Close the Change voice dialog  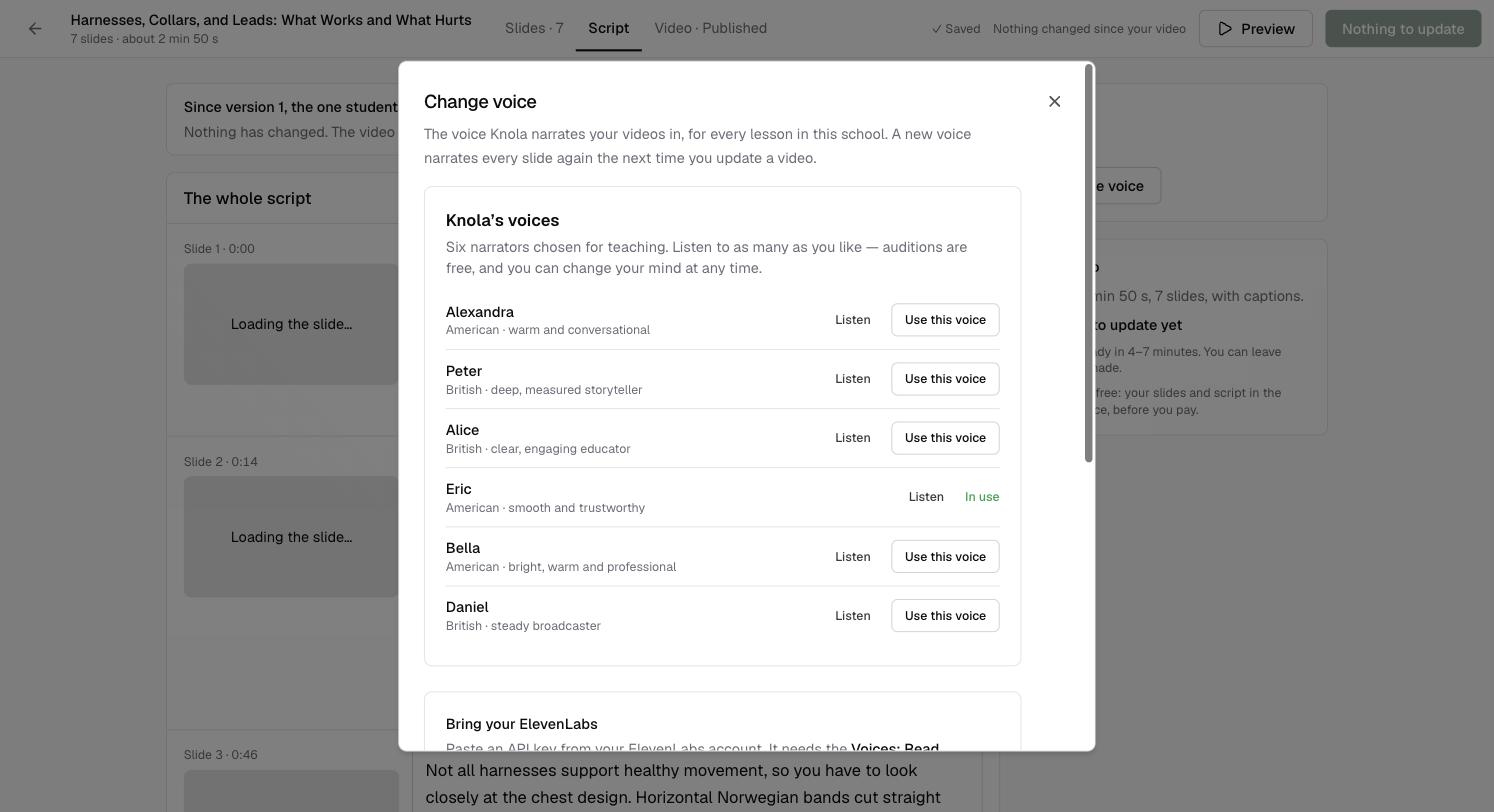tap(1054, 102)
